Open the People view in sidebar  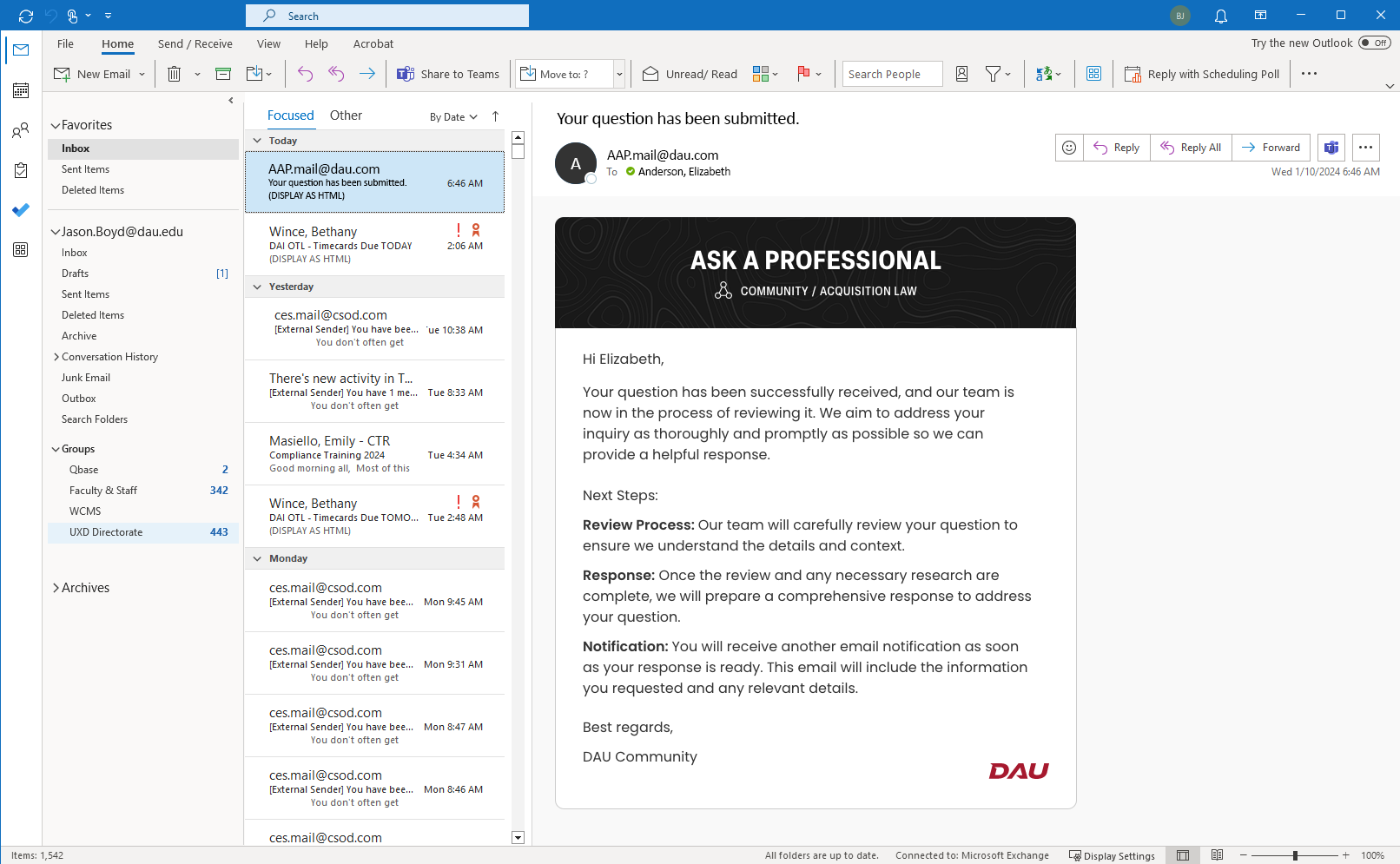point(21,131)
